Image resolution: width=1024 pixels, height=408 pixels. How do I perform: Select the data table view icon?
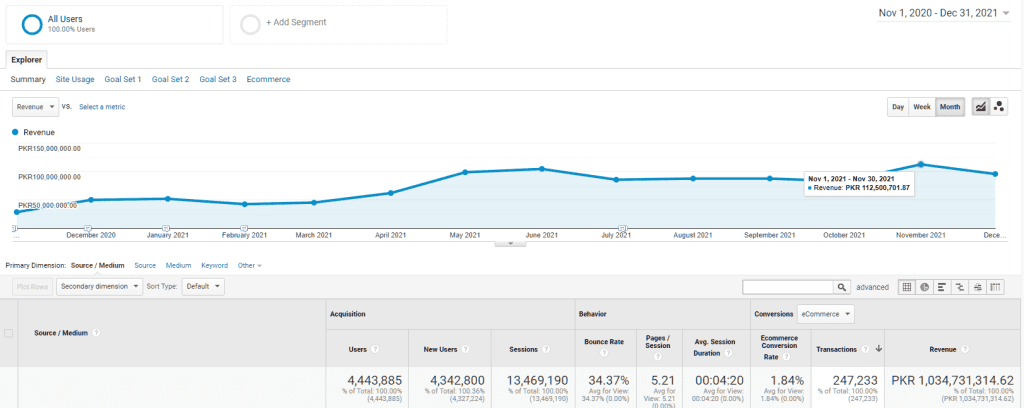tap(907, 287)
